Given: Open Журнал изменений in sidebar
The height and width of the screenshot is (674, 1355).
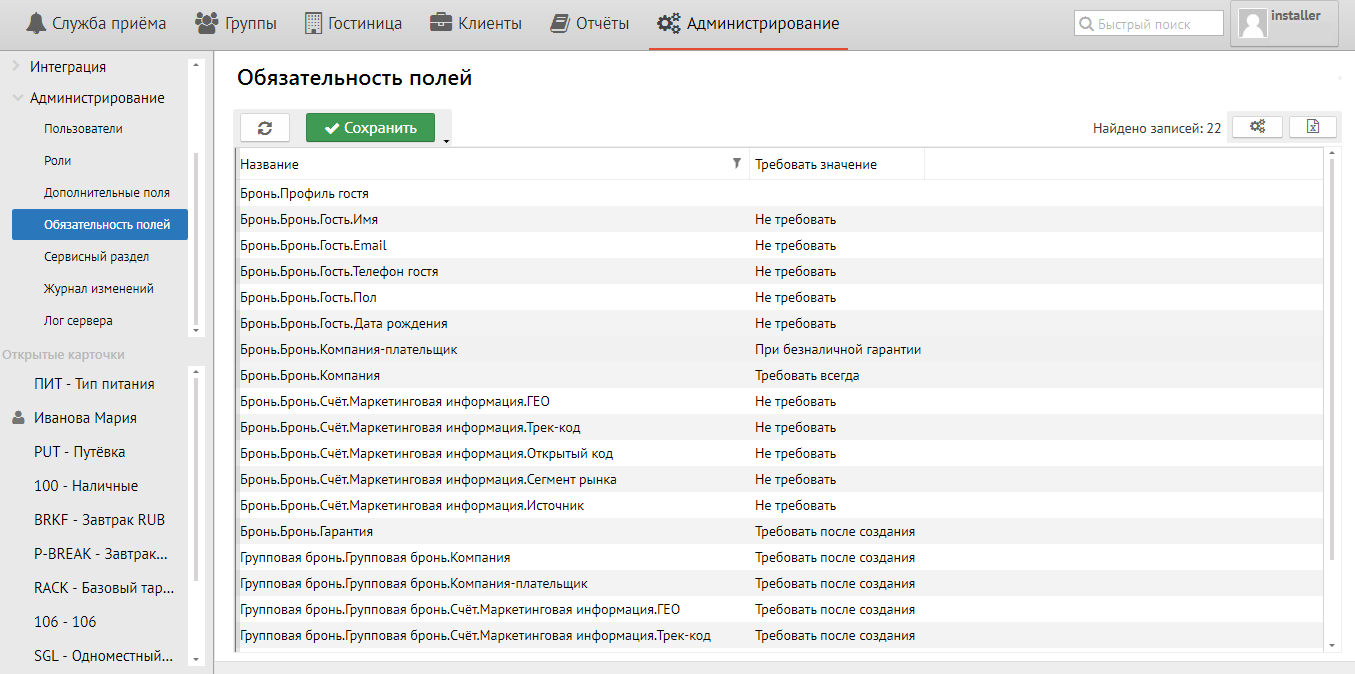Looking at the screenshot, I should [x=98, y=289].
